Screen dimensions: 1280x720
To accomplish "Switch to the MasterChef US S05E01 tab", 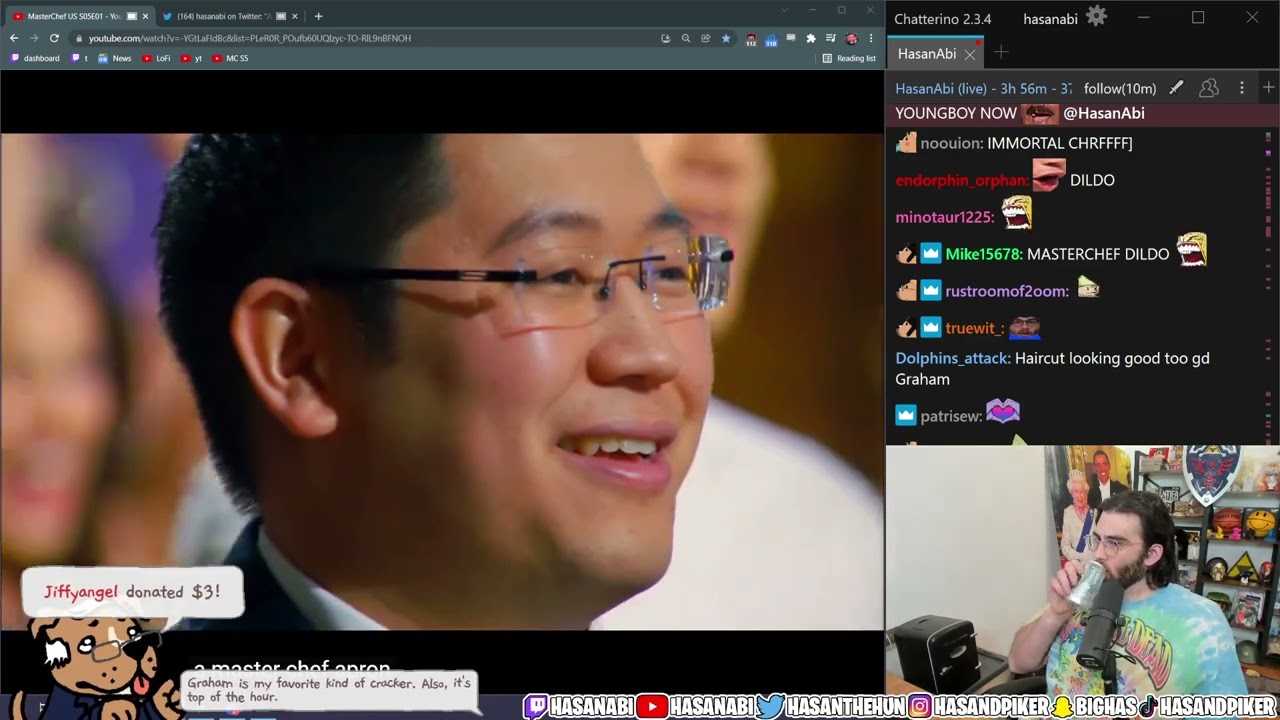I will click(x=80, y=16).
